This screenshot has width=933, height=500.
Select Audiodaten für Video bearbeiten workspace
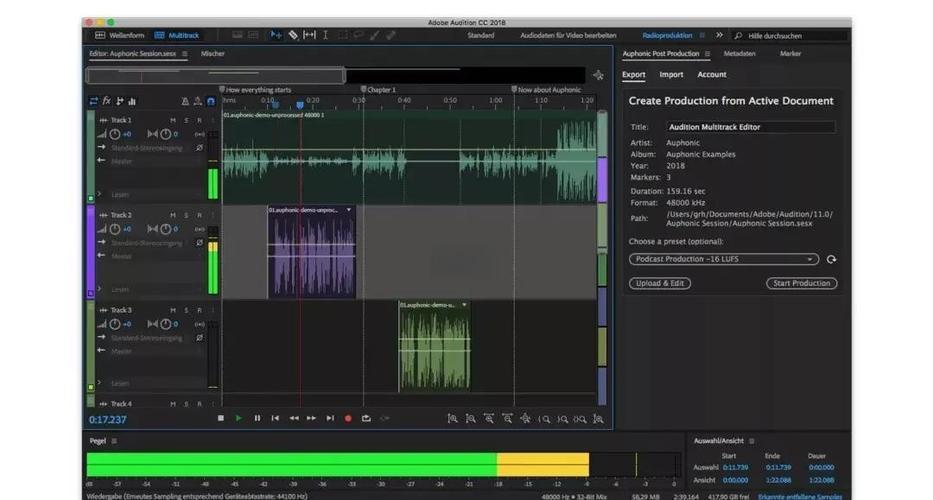coord(568,35)
